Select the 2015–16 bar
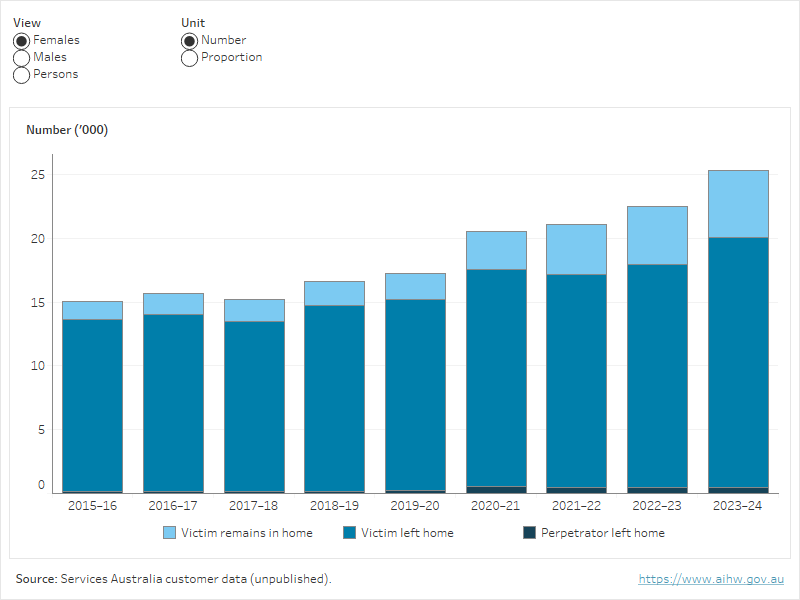Screen dimensions: 800x600 pos(92,400)
